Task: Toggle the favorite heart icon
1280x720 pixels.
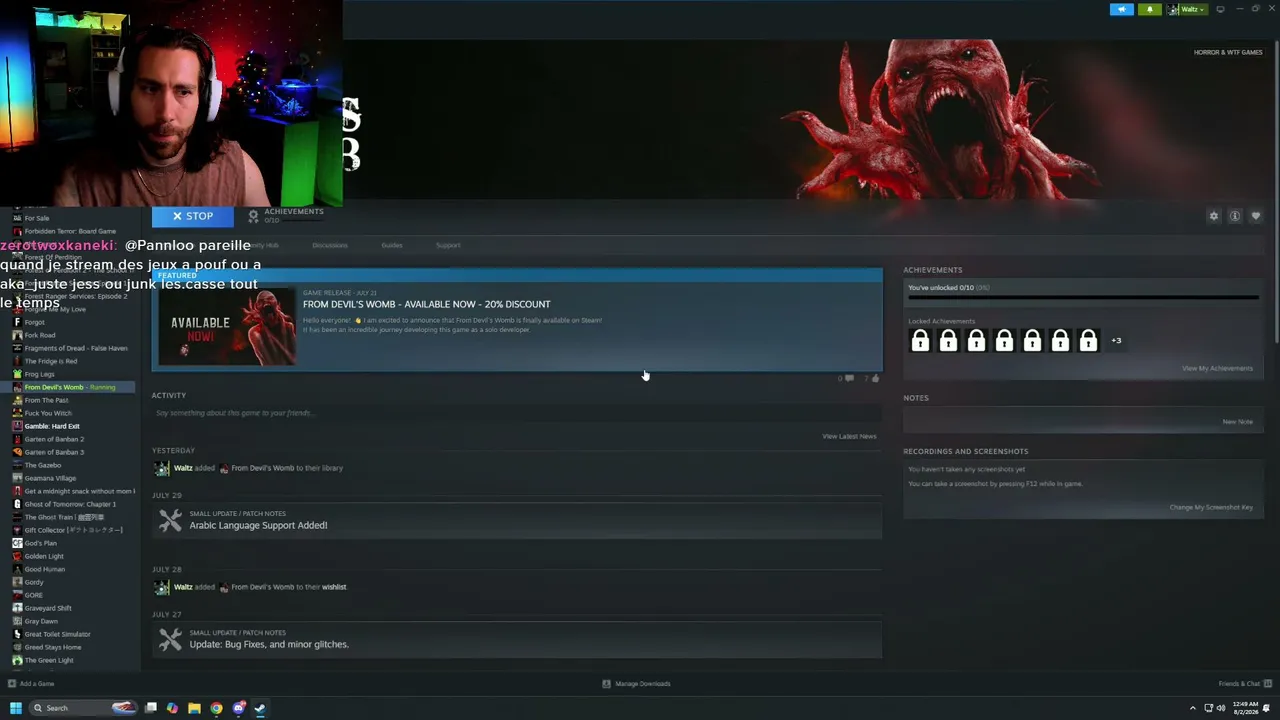Action: coord(1256,216)
